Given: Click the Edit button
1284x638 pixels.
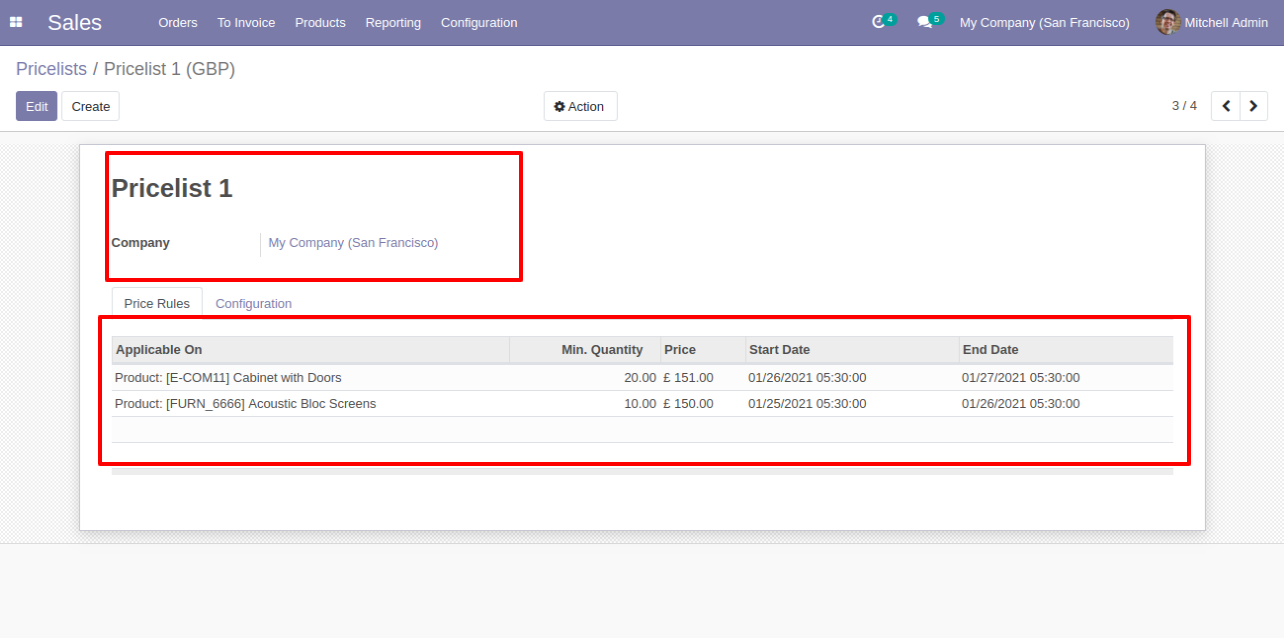Looking at the screenshot, I should pyautogui.click(x=37, y=106).
